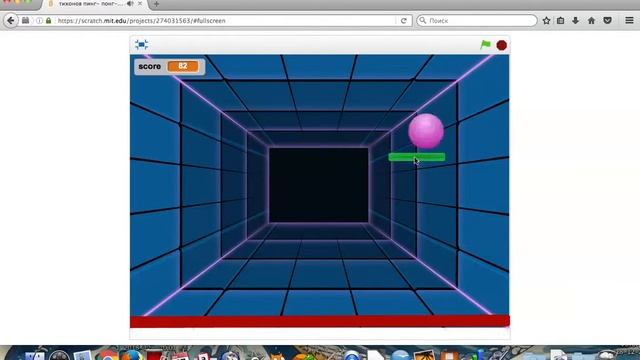The width and height of the screenshot is (640, 360).
Task: Exit fullscreen mode using the blue arrows icon
Action: click(x=141, y=45)
